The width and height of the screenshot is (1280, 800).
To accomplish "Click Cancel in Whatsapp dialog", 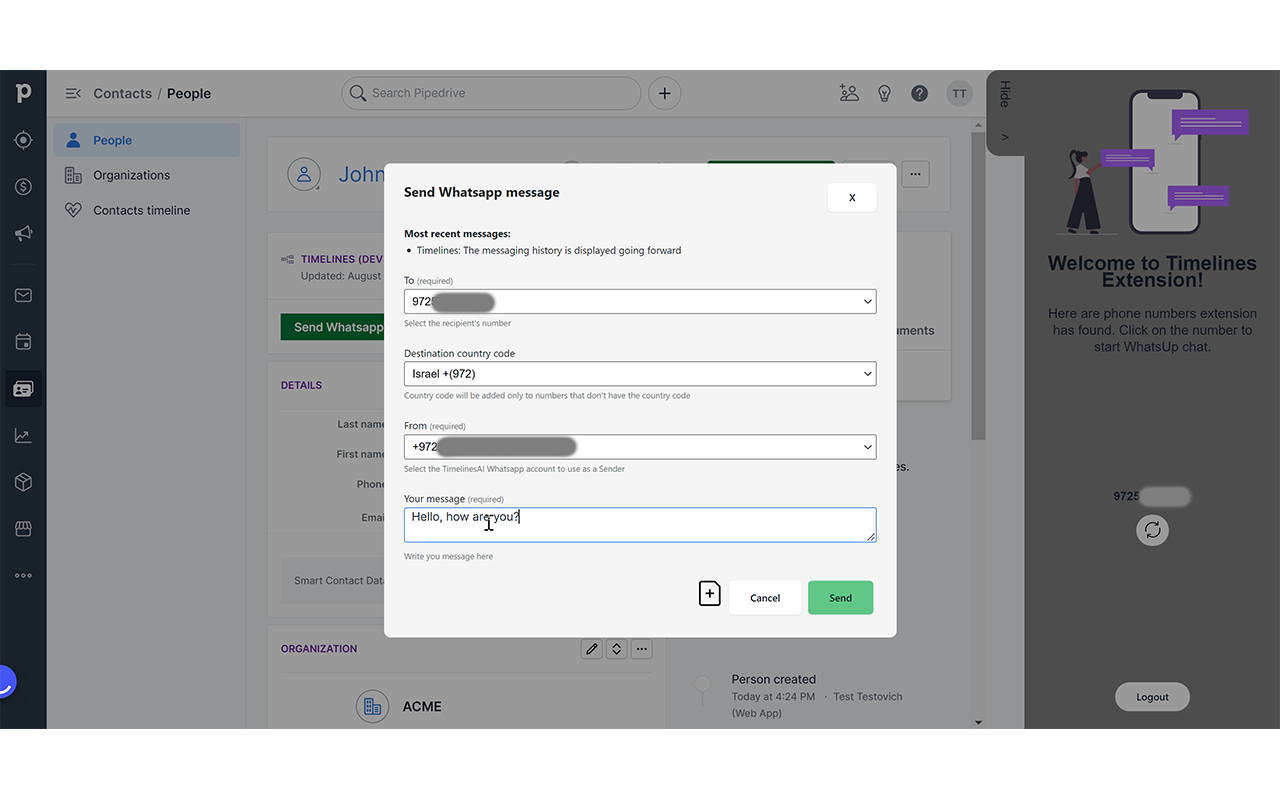I will coord(765,598).
